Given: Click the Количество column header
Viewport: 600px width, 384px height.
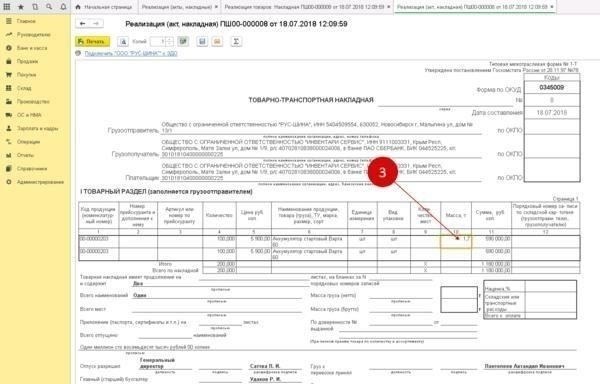Looking at the screenshot, I should pos(219,215).
